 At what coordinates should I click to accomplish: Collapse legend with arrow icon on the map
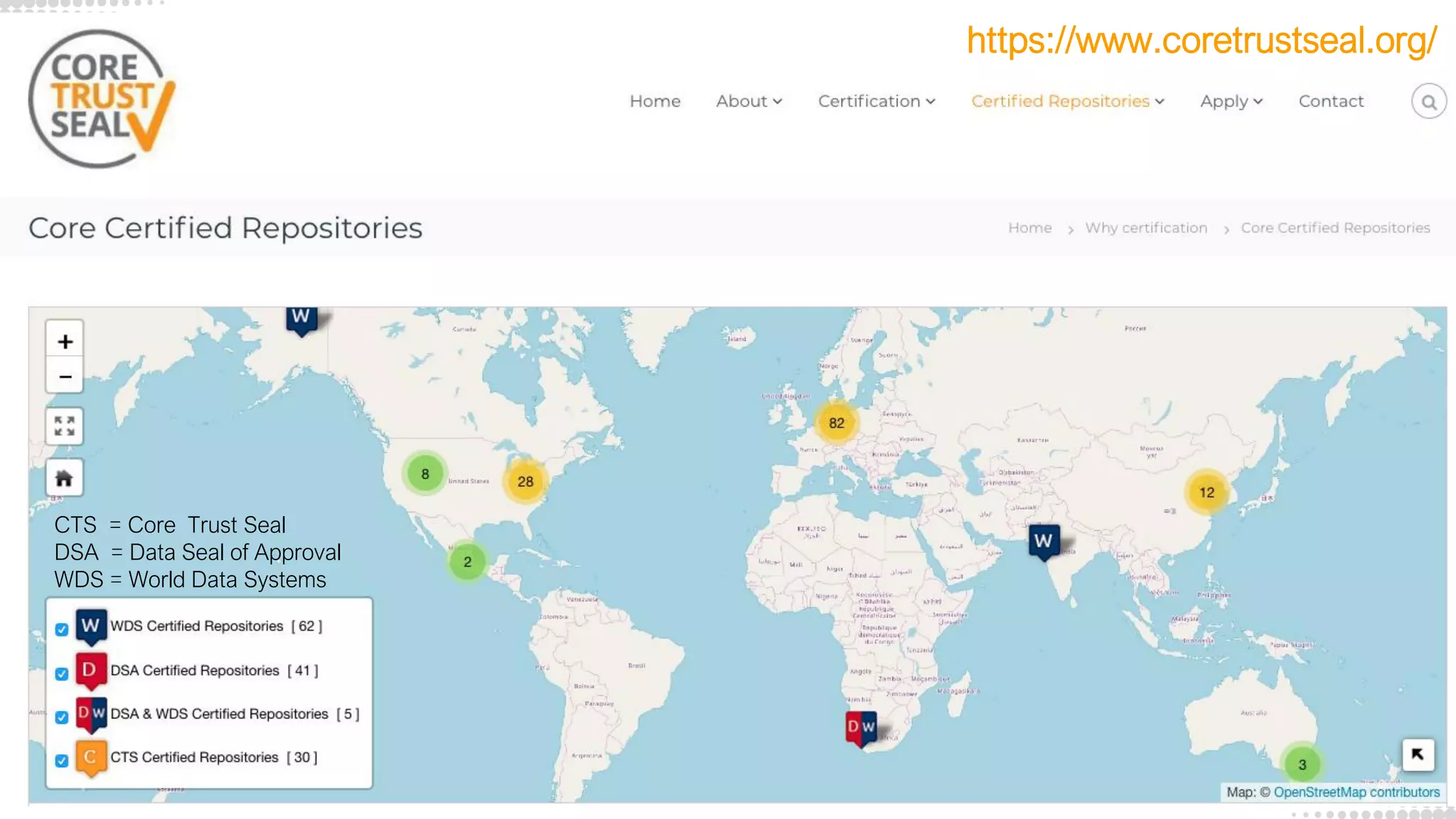click(x=1418, y=754)
